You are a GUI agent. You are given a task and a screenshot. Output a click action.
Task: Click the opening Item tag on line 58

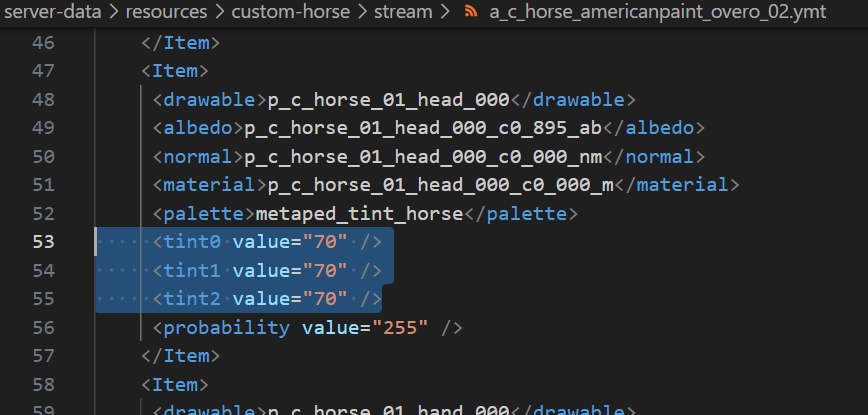point(175,385)
